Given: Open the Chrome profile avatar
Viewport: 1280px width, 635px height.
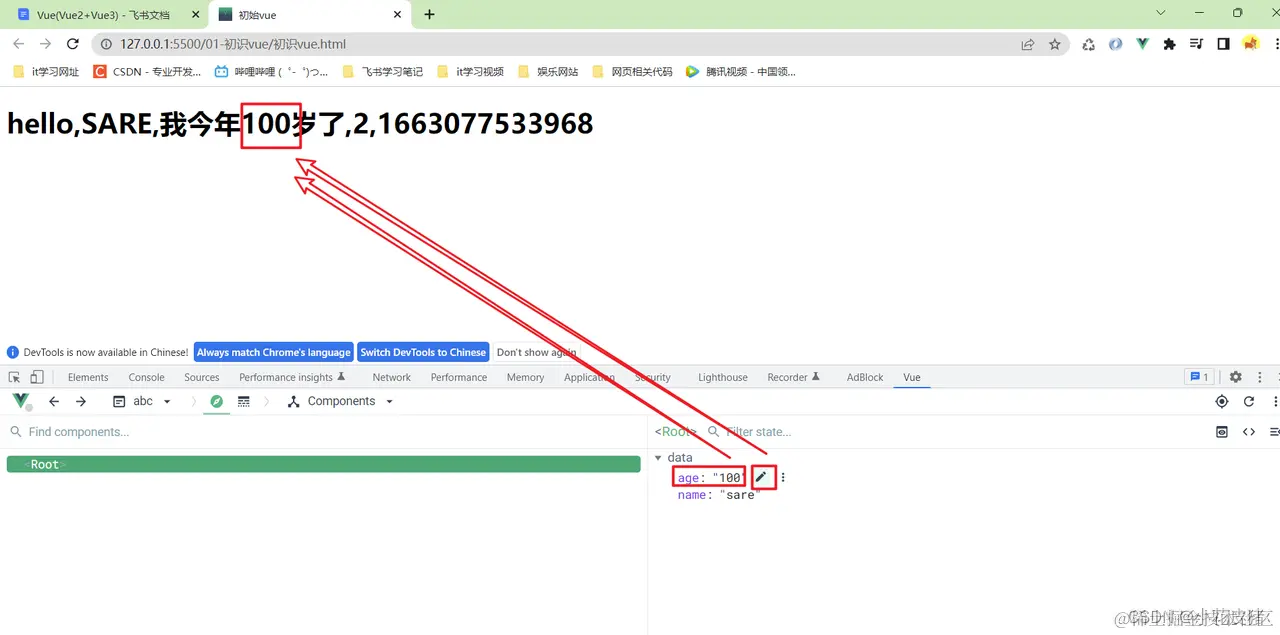Looking at the screenshot, I should (x=1250, y=44).
